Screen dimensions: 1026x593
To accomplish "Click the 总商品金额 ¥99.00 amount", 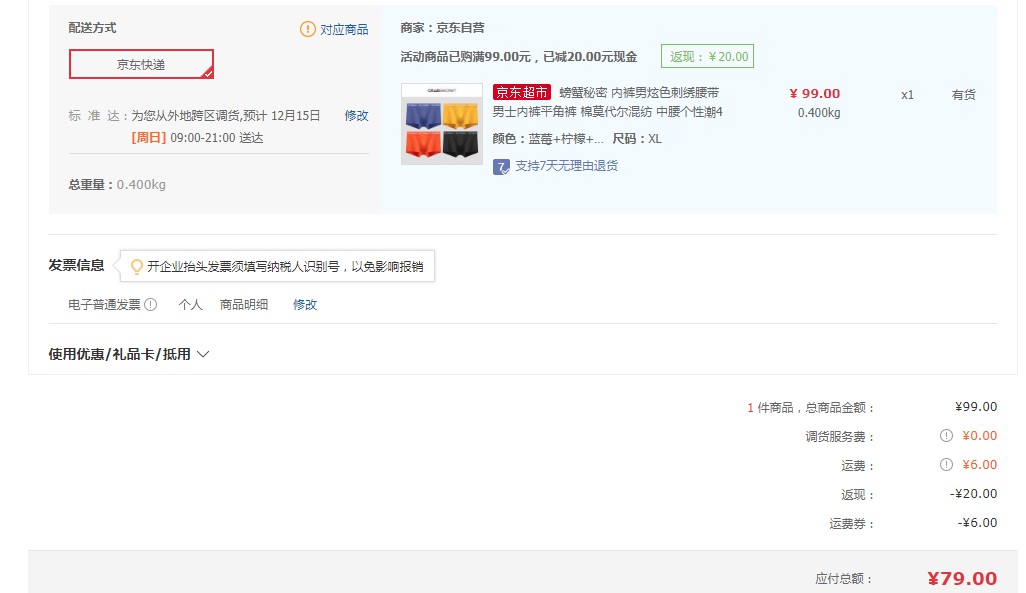I will [x=976, y=407].
